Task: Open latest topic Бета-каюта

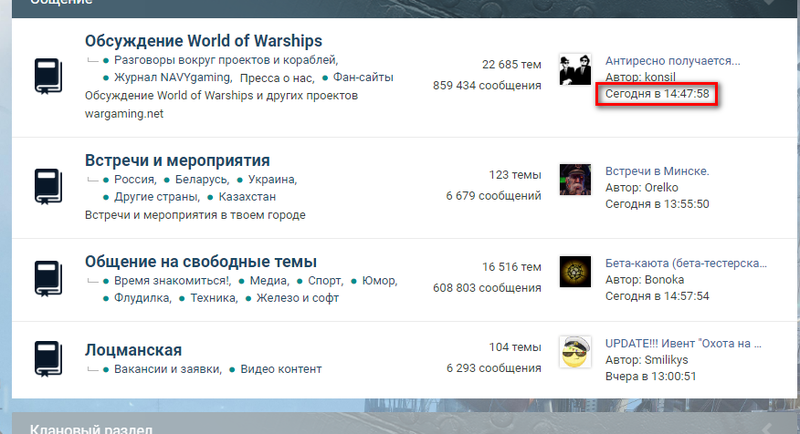Action: 686,264
